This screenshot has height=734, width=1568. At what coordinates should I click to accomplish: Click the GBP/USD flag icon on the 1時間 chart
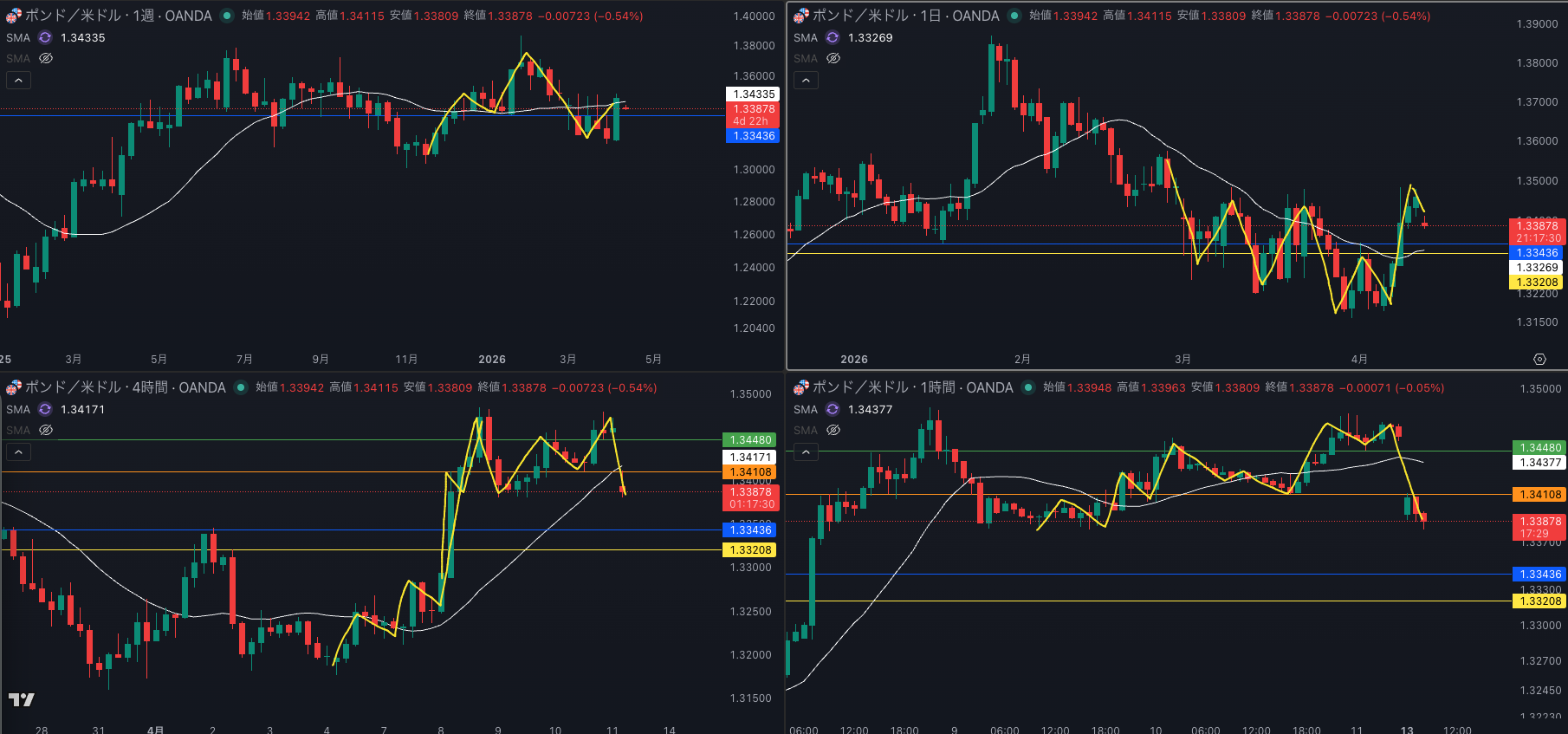click(801, 387)
